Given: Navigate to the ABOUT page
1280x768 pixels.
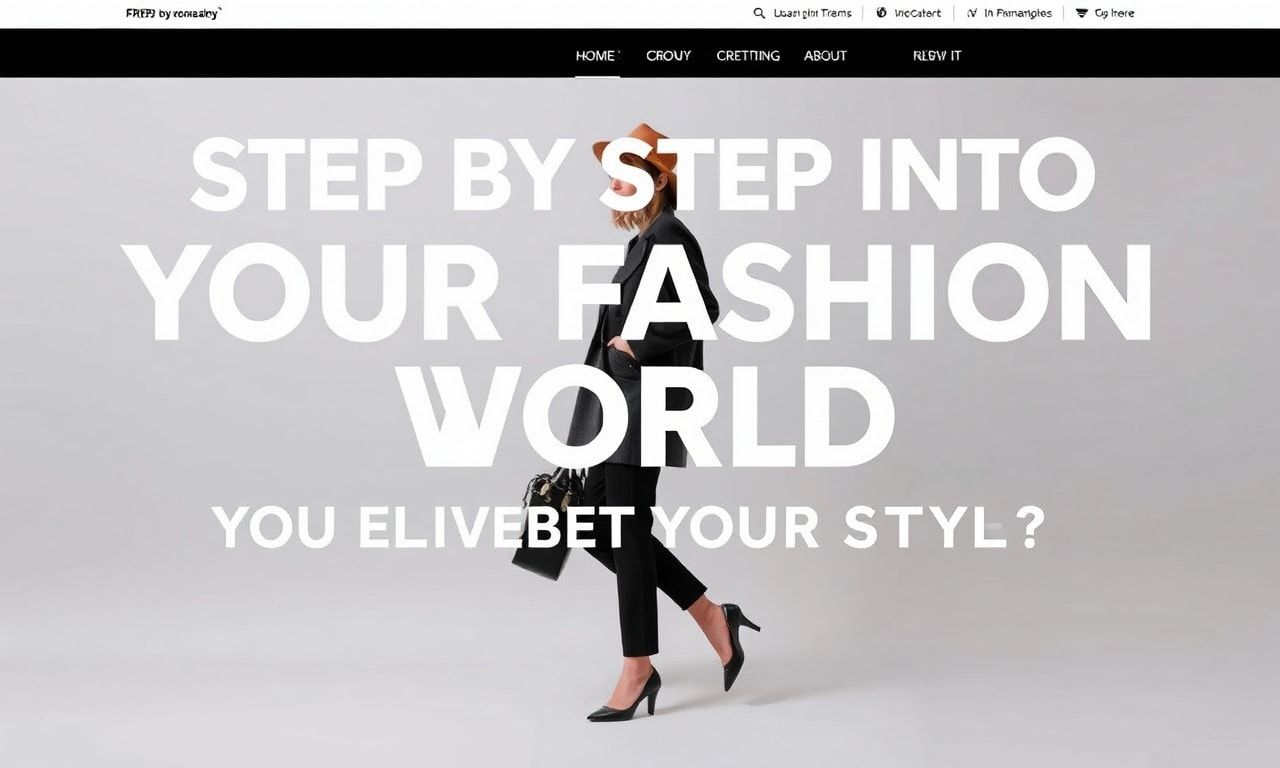Looking at the screenshot, I should pos(826,56).
